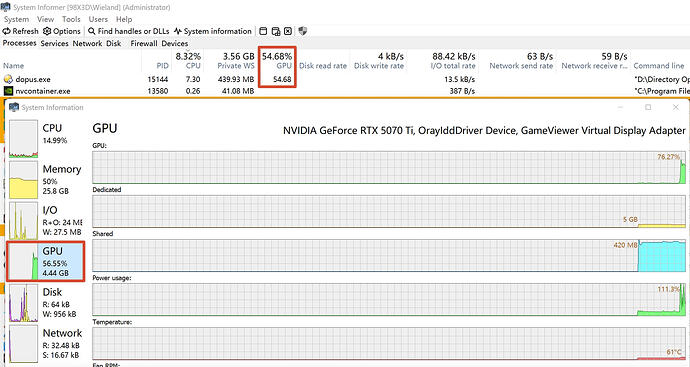Viewport: 690px width, 367px height.
Task: Click the window-with-list icon in toolbar
Action: tap(276, 31)
